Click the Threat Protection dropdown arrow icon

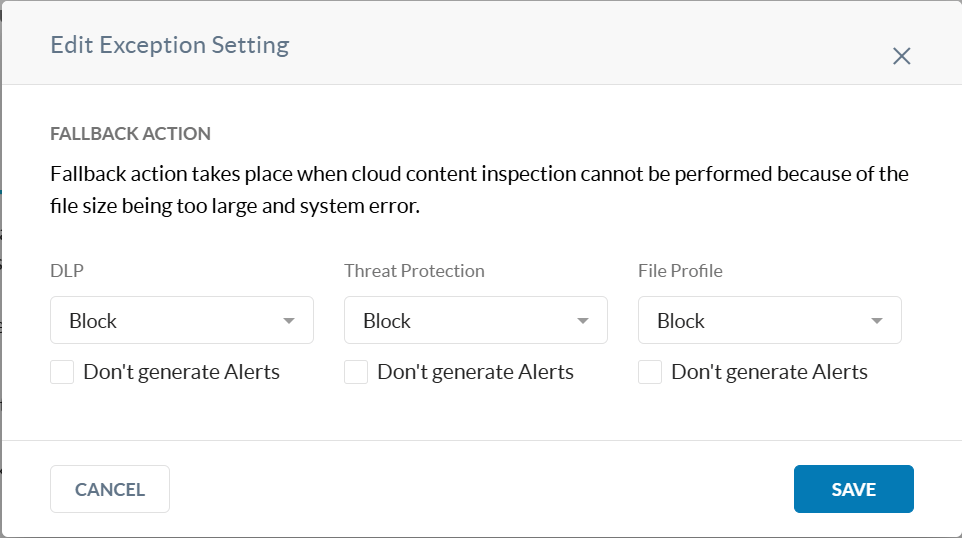[583, 321]
